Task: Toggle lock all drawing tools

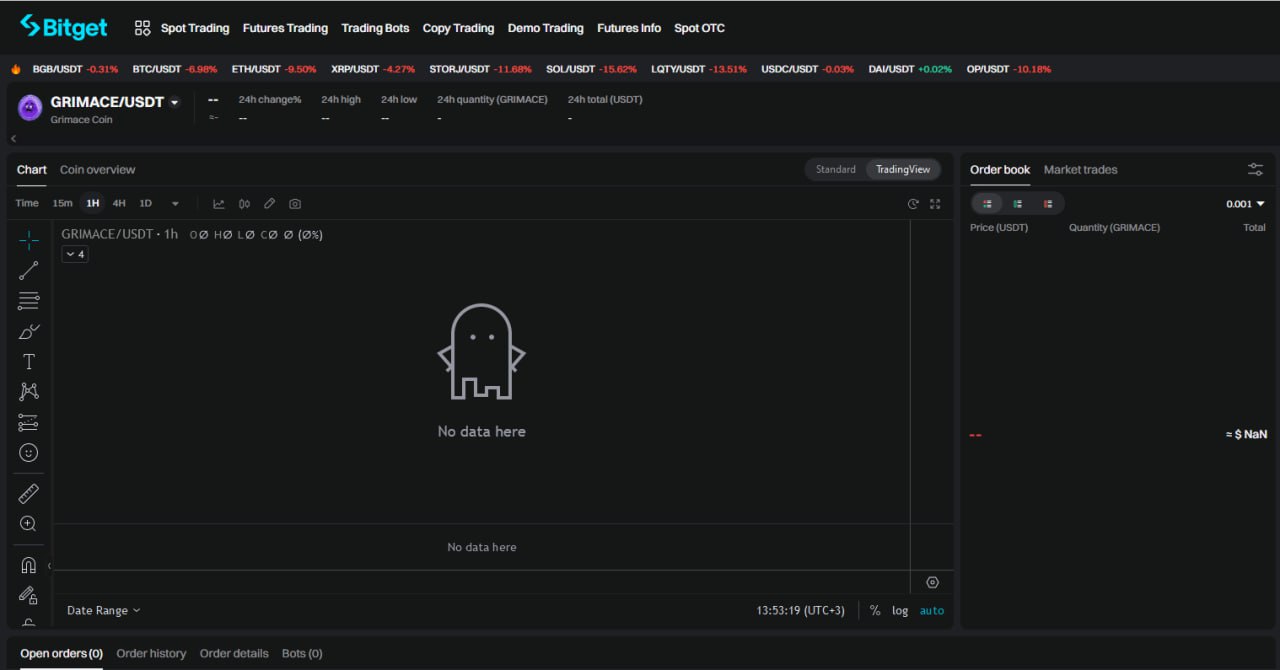Action: click(x=29, y=596)
